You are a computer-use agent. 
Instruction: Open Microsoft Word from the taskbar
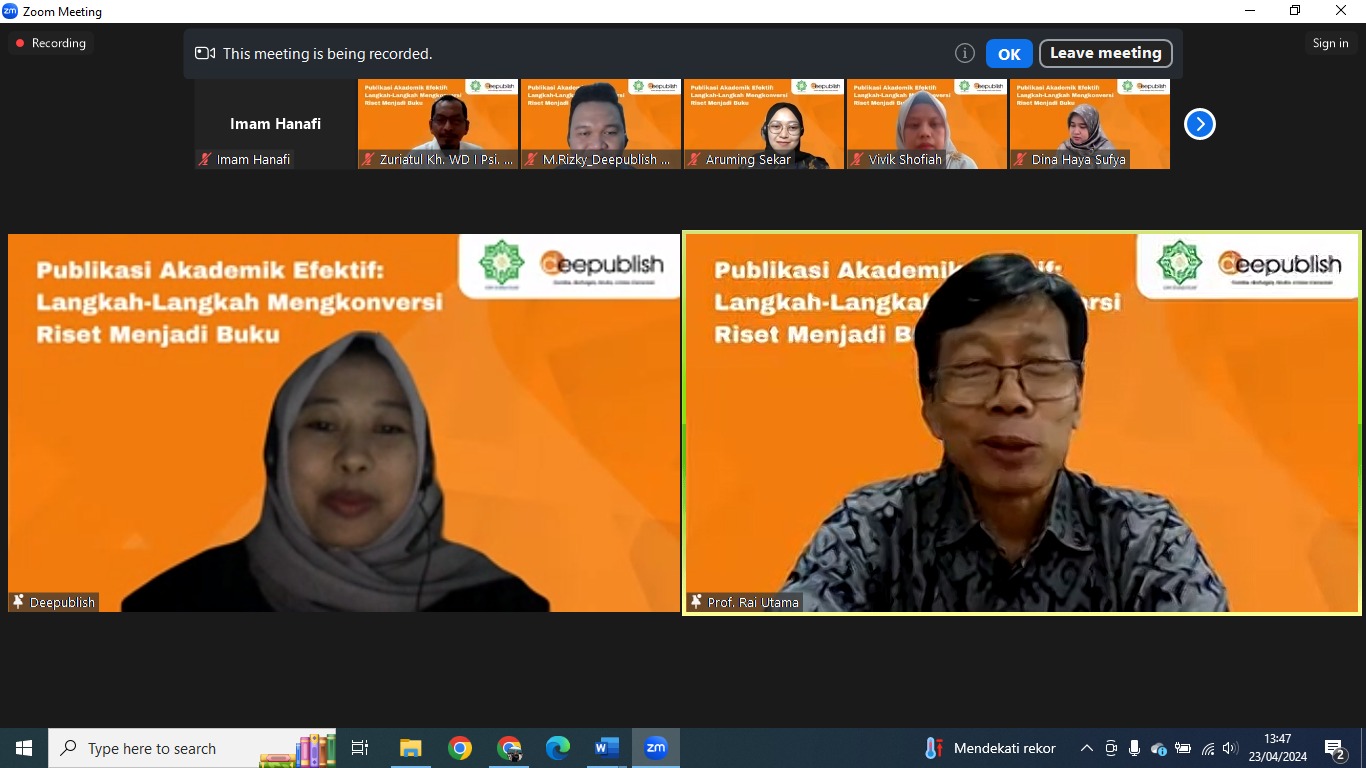point(607,748)
